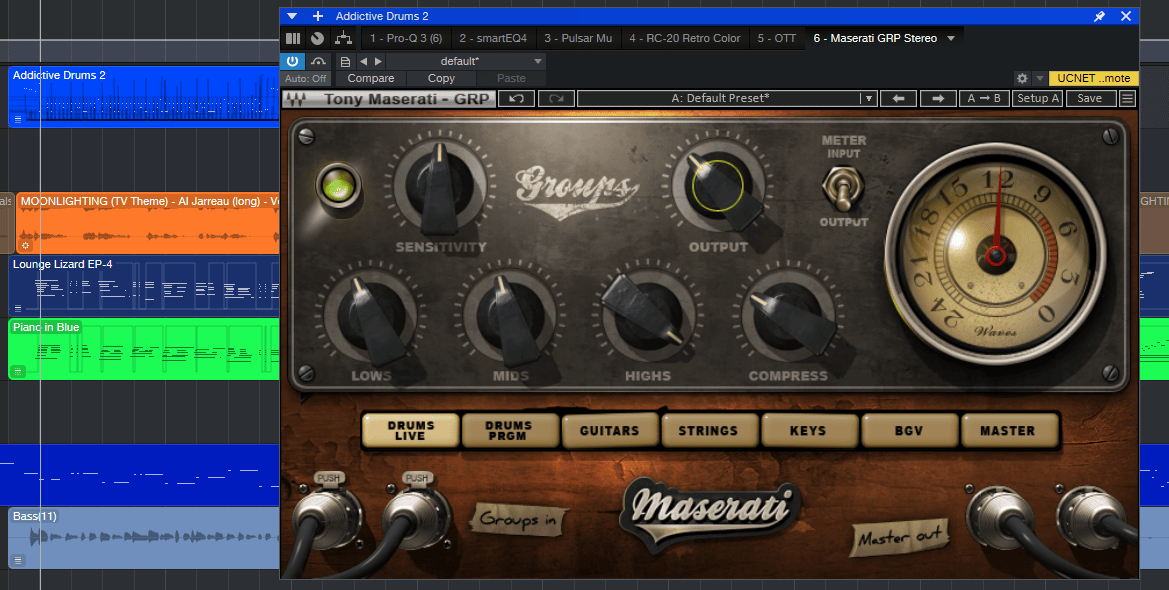The width and height of the screenshot is (1169, 590).
Task: Switch to the 1 - Pro-Q 3 tab
Action: click(x=405, y=38)
